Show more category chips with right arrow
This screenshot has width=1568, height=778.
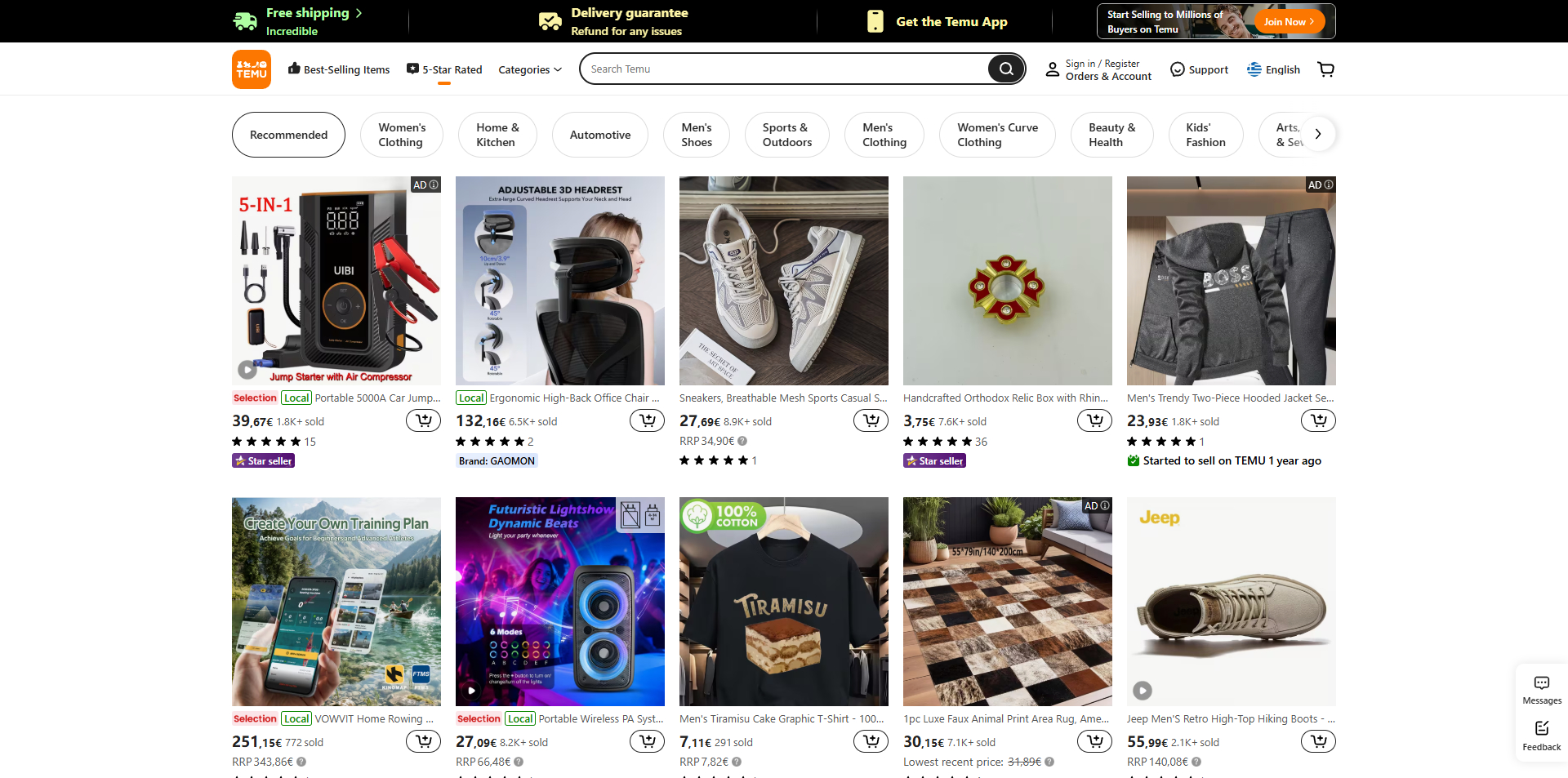tap(1317, 134)
